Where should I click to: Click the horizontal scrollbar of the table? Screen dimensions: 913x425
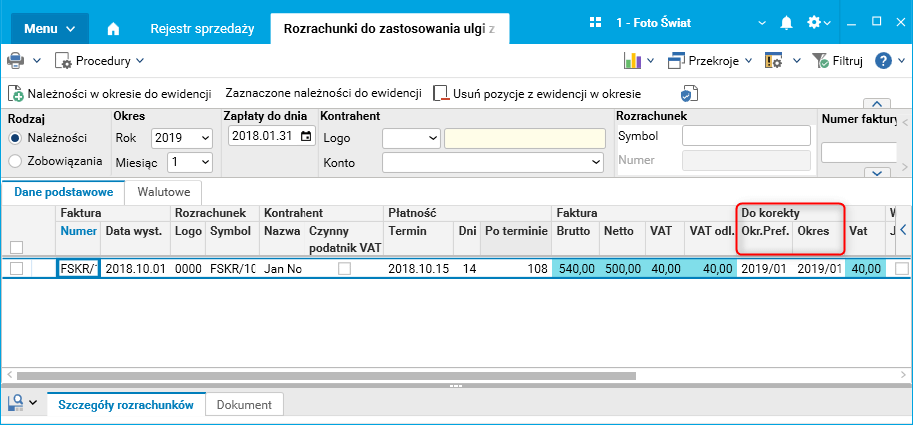pyautogui.click(x=326, y=376)
